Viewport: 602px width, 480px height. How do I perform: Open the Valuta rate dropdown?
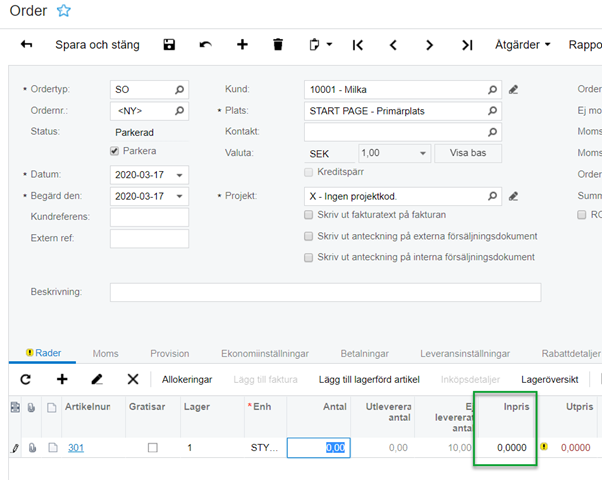tap(423, 153)
